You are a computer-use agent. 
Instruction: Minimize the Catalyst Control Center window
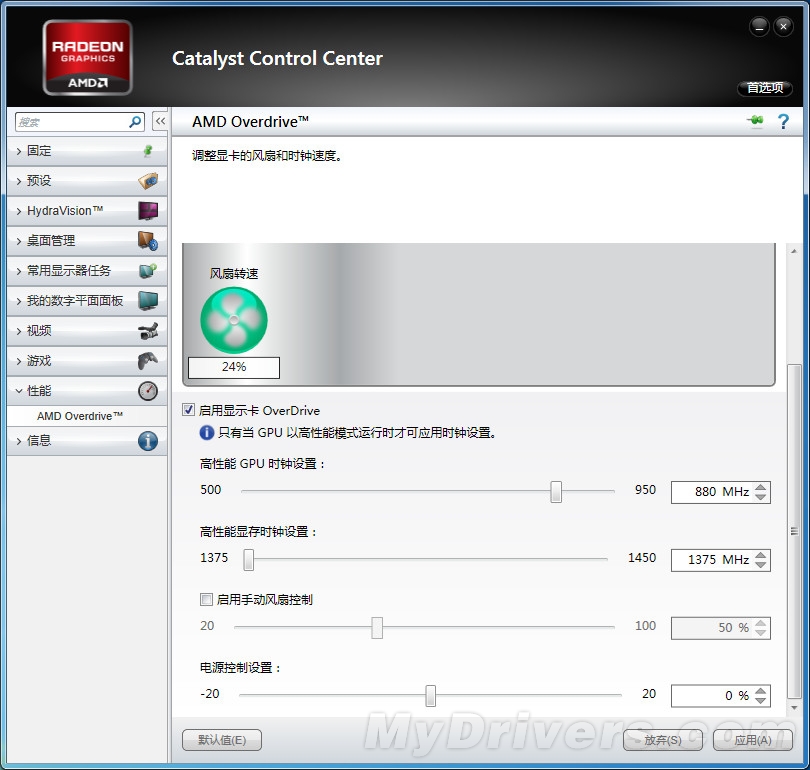tap(759, 27)
